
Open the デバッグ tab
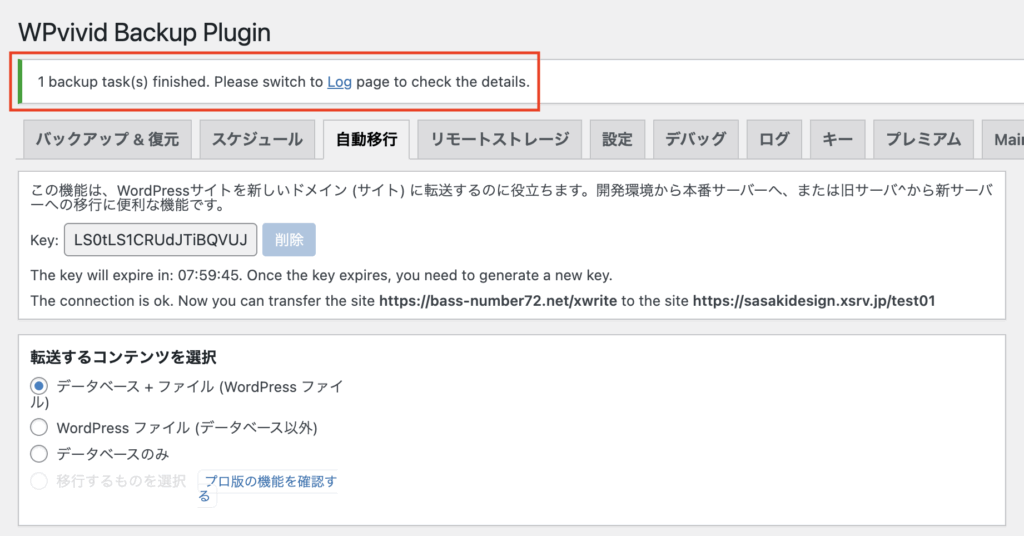696,139
